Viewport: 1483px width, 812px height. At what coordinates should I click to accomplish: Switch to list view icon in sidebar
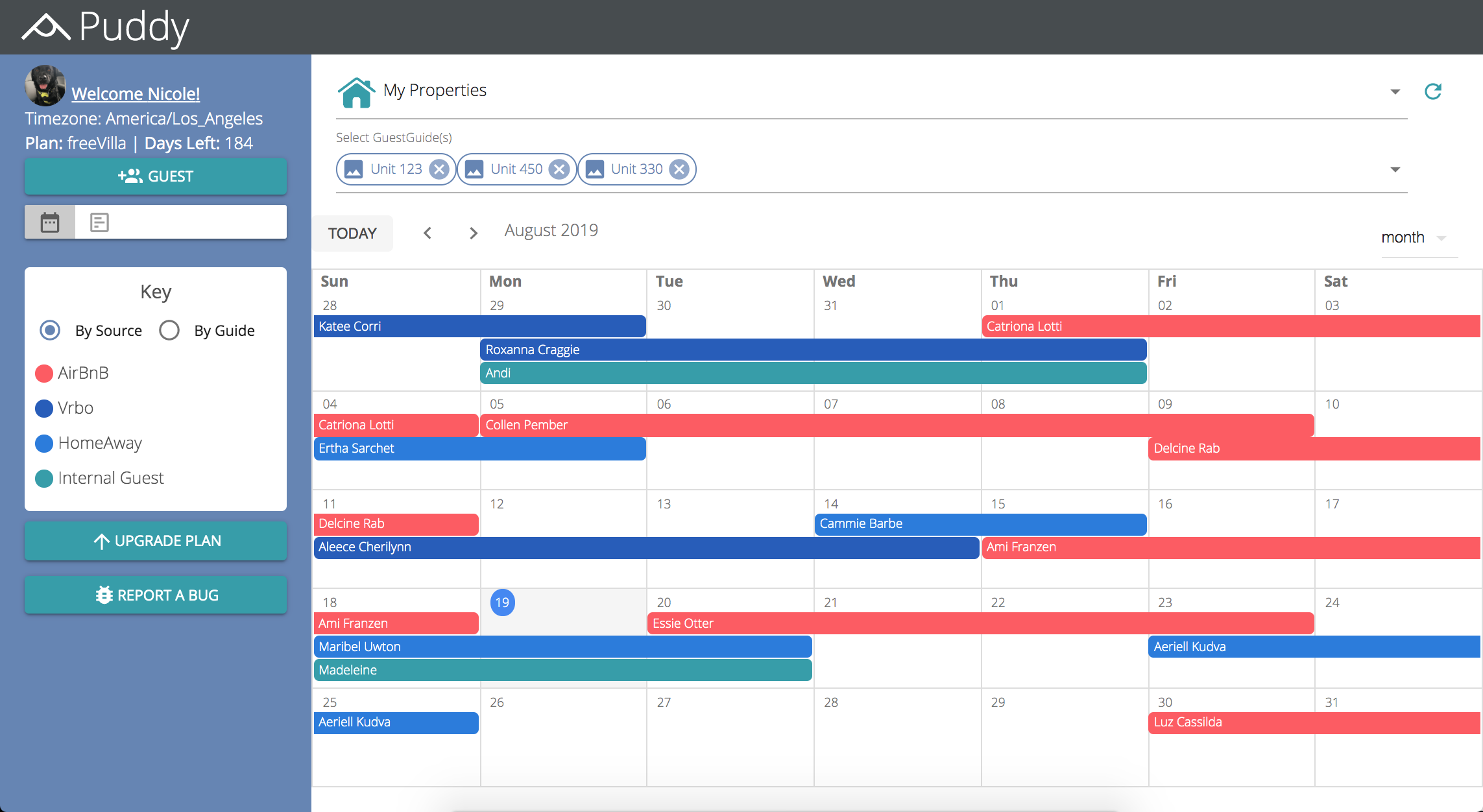(x=99, y=222)
